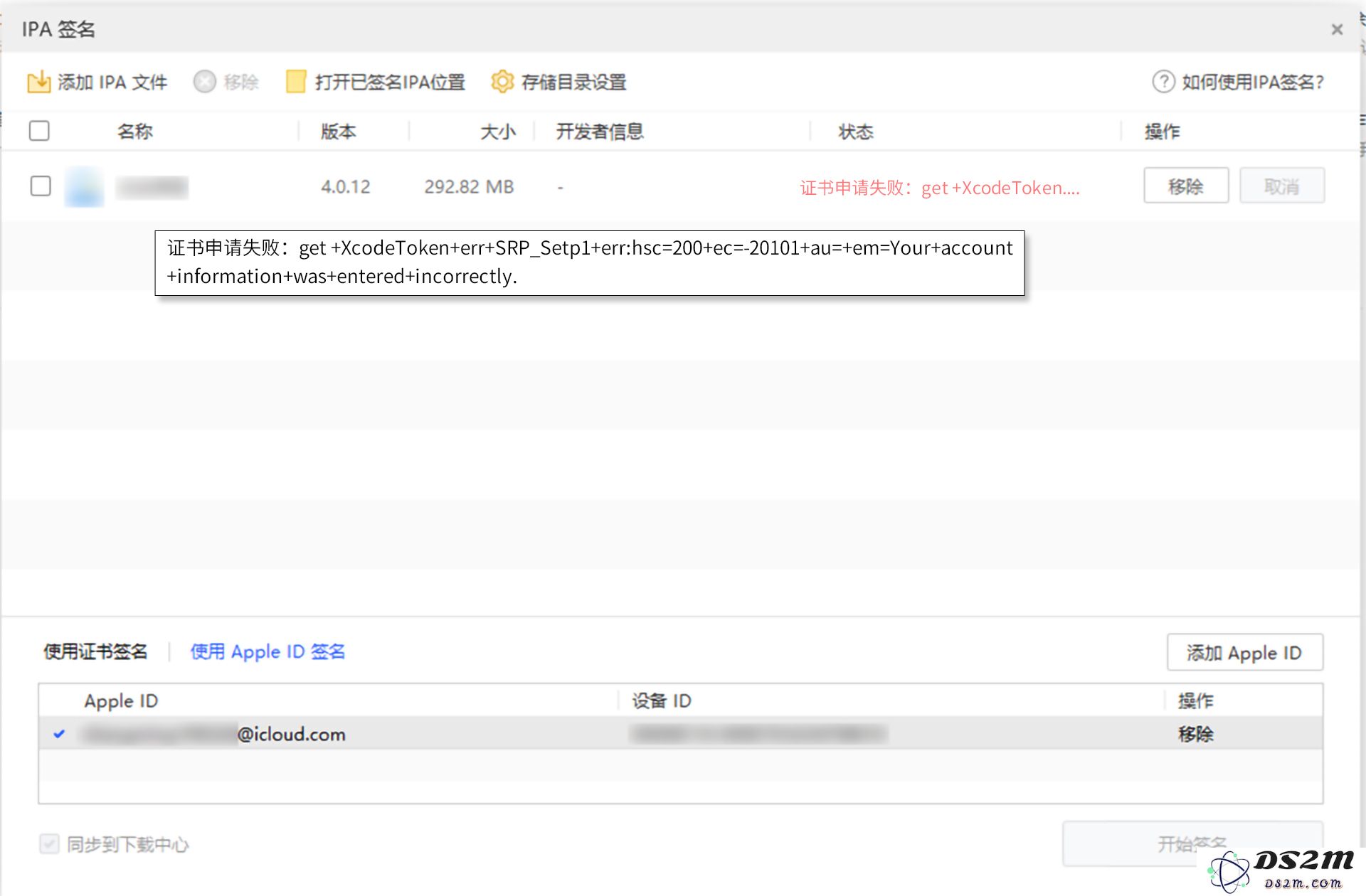
Task: Close the IPA 签名 window
Action: tap(1337, 29)
